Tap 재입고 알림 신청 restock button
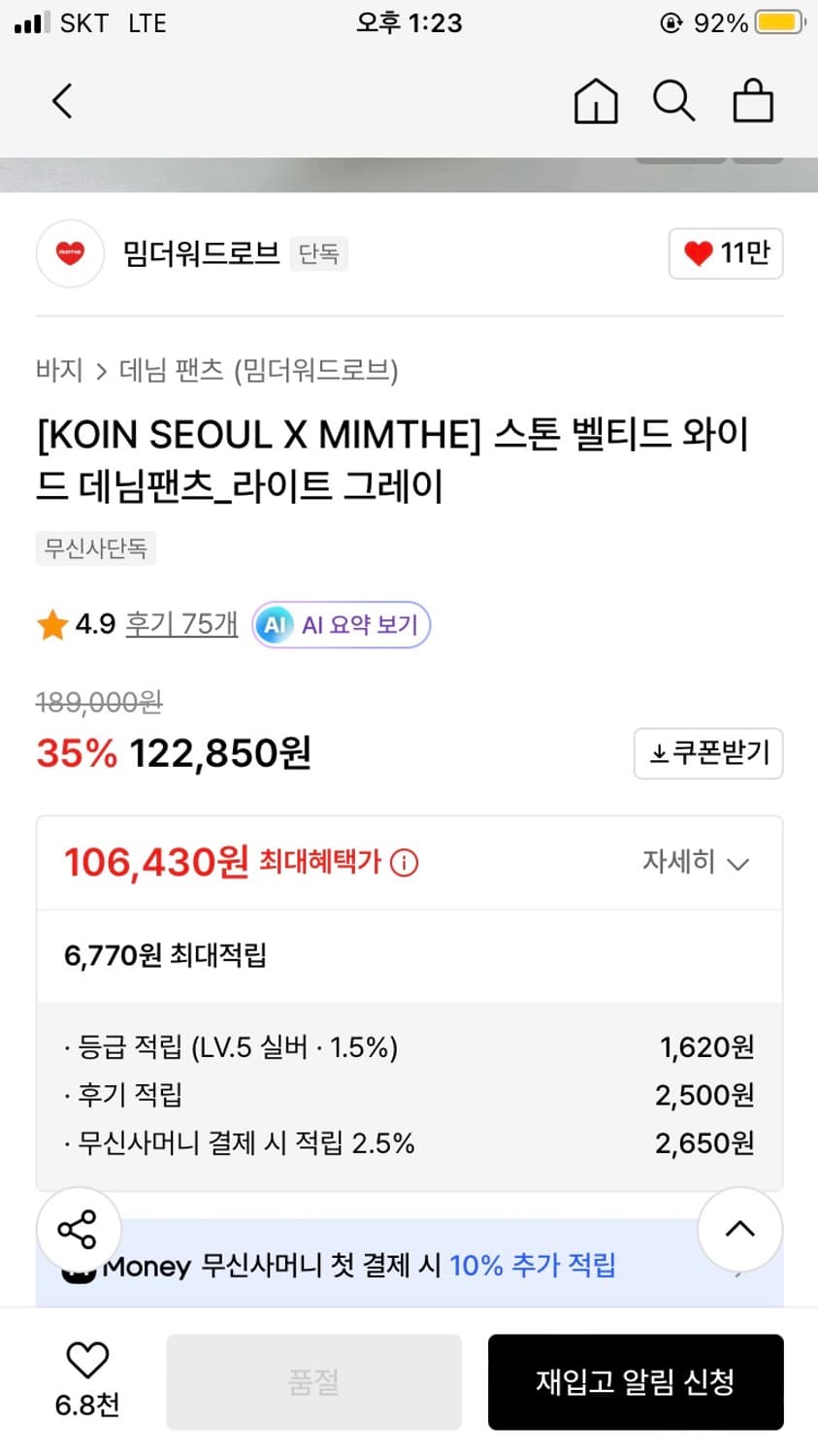Image resolution: width=818 pixels, height=1456 pixels. pyautogui.click(x=636, y=1381)
